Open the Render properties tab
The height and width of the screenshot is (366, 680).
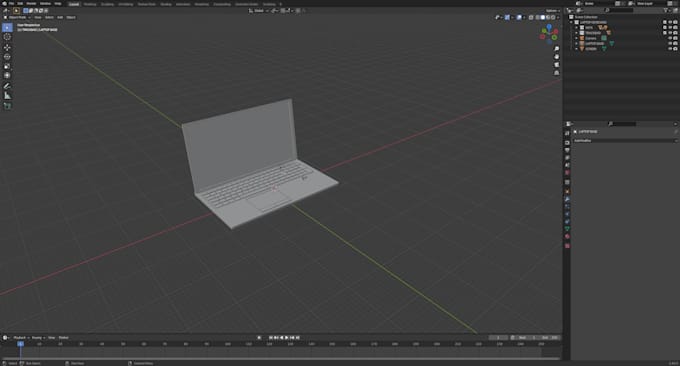coord(567,142)
